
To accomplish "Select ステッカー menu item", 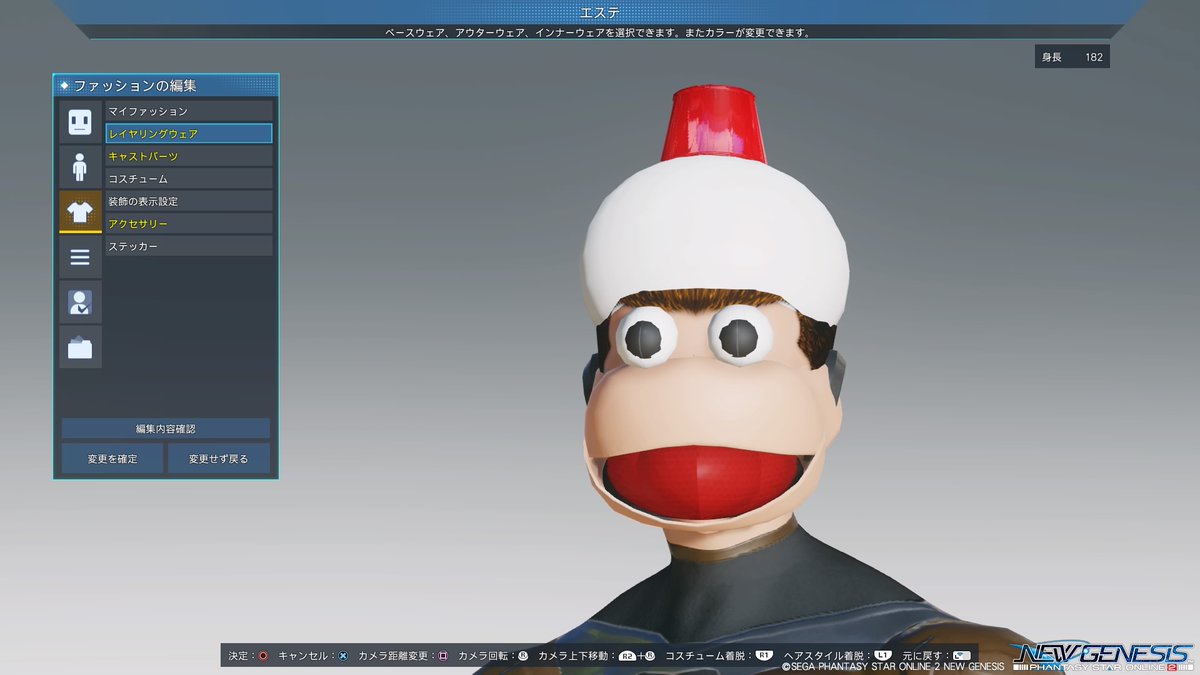I will [x=189, y=246].
